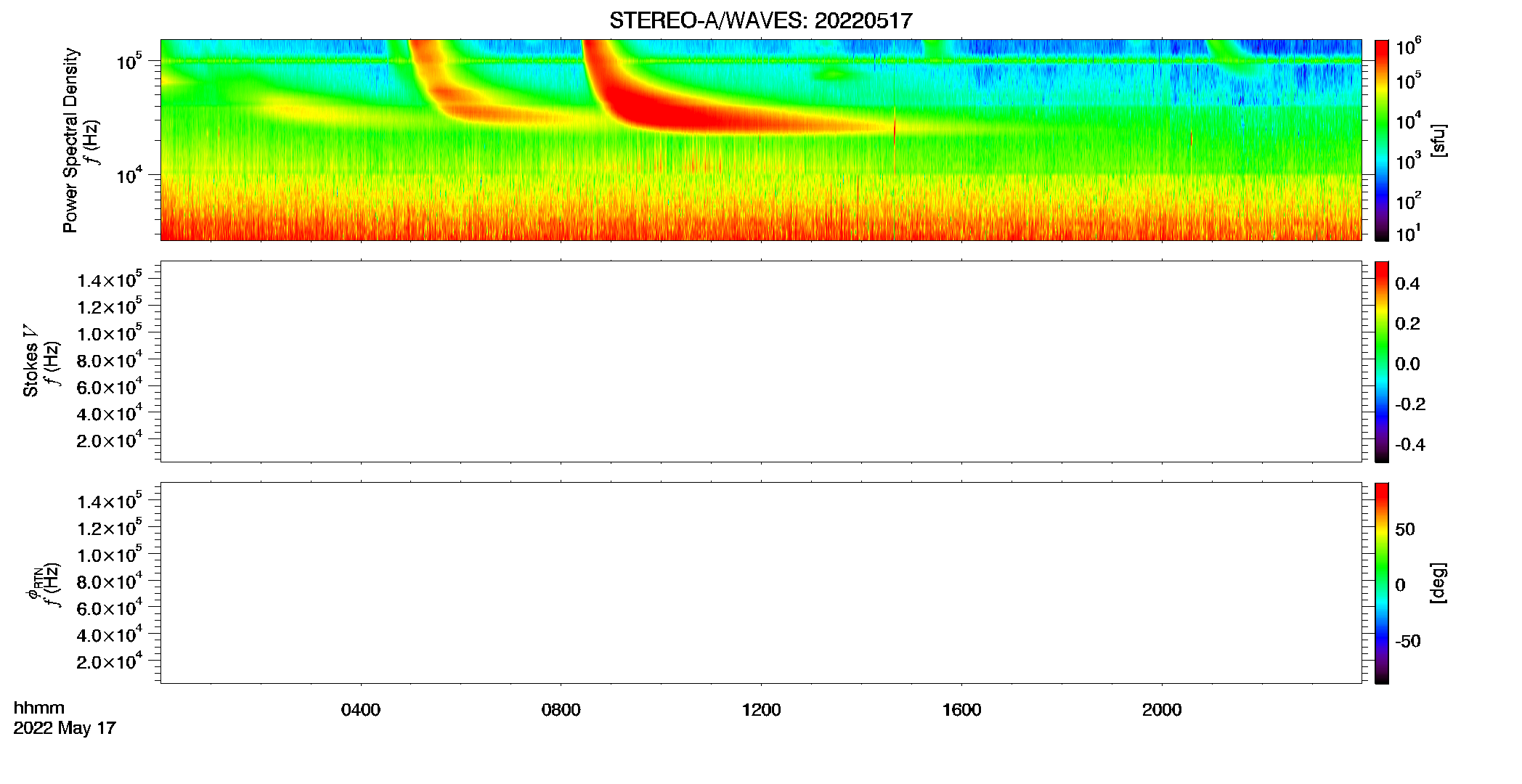The width and height of the screenshot is (1522, 784).
Task: Click the 0.4 label on Stokes color bar
Action: tap(1407, 284)
